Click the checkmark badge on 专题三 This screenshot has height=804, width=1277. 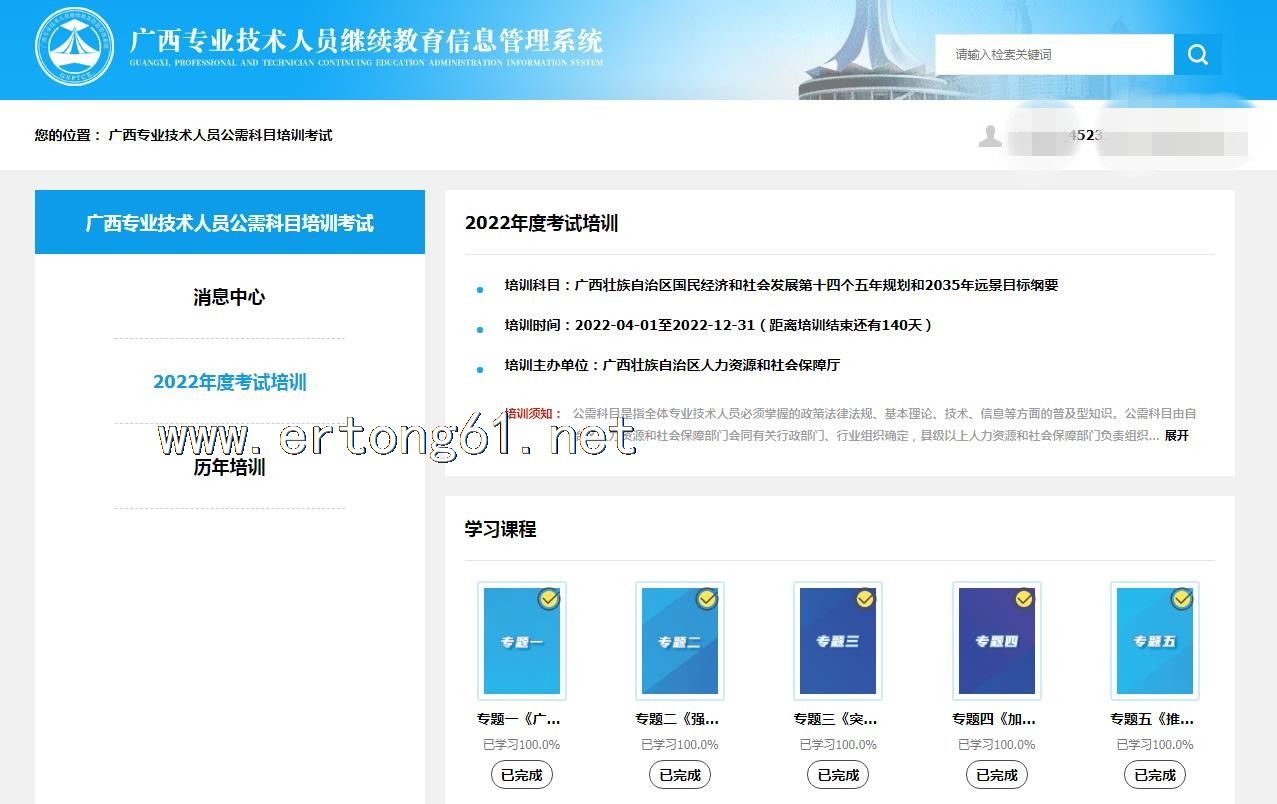(x=865, y=599)
